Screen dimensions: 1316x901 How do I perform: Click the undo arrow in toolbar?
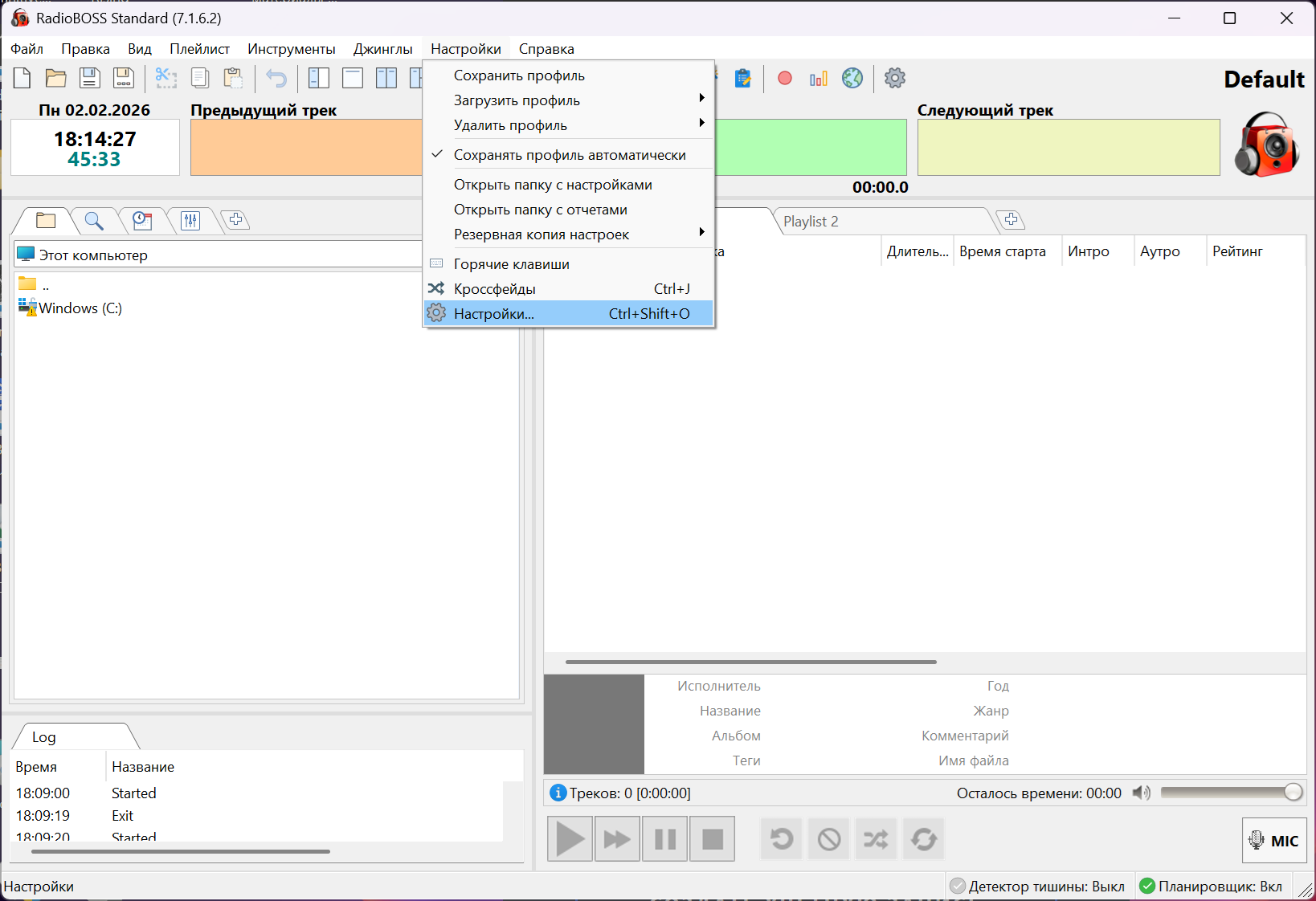(x=276, y=78)
